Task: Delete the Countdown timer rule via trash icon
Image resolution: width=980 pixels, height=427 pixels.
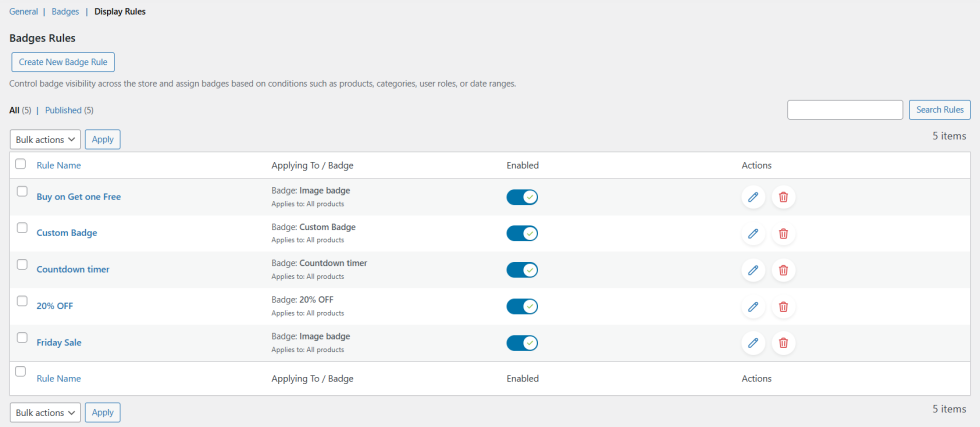Action: 783,270
